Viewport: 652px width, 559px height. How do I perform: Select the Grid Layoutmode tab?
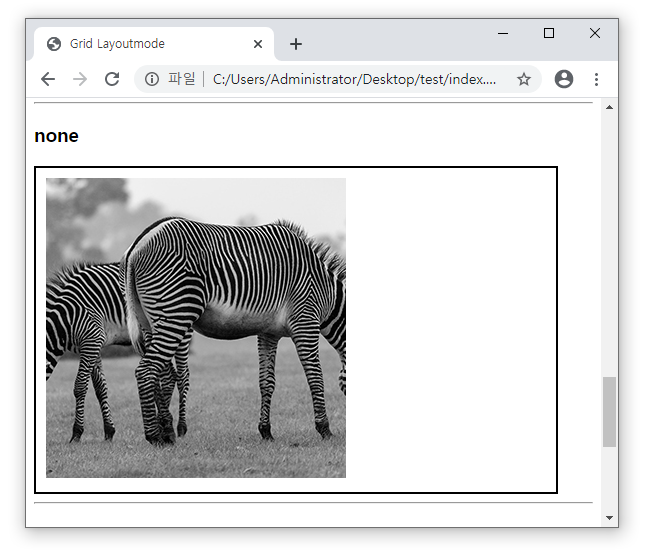point(154,44)
